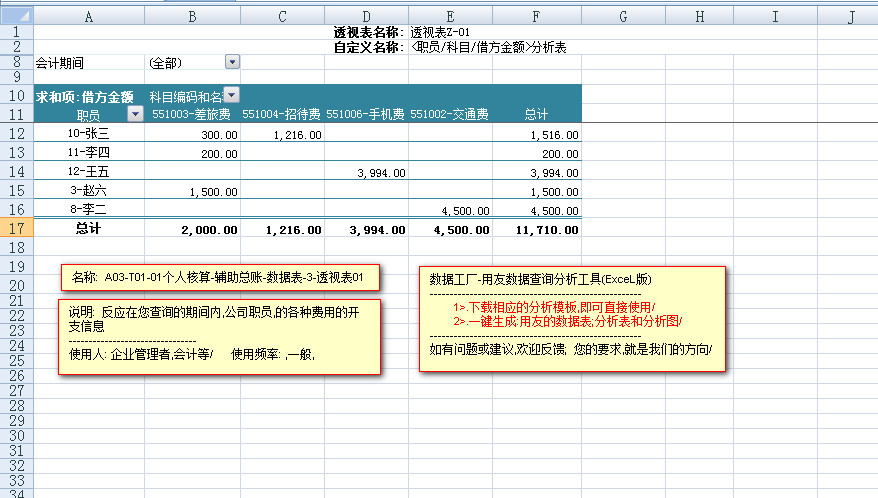The height and width of the screenshot is (498, 878).
Task: Select row header 17
Action: [x=17, y=229]
